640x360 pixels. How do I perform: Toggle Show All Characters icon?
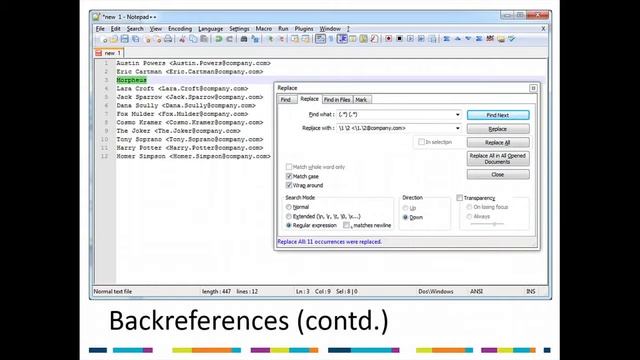click(x=331, y=39)
